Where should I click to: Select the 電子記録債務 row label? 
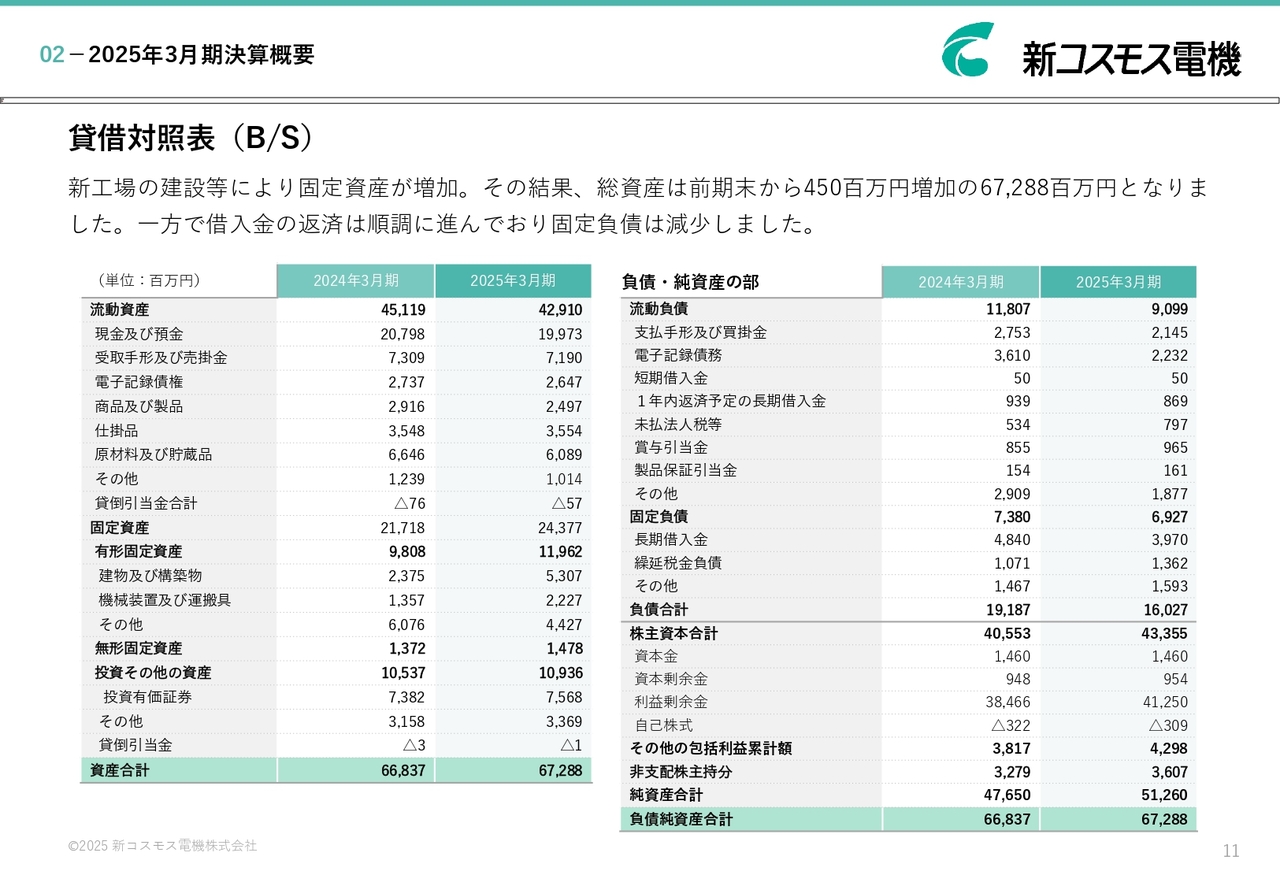coord(678,355)
